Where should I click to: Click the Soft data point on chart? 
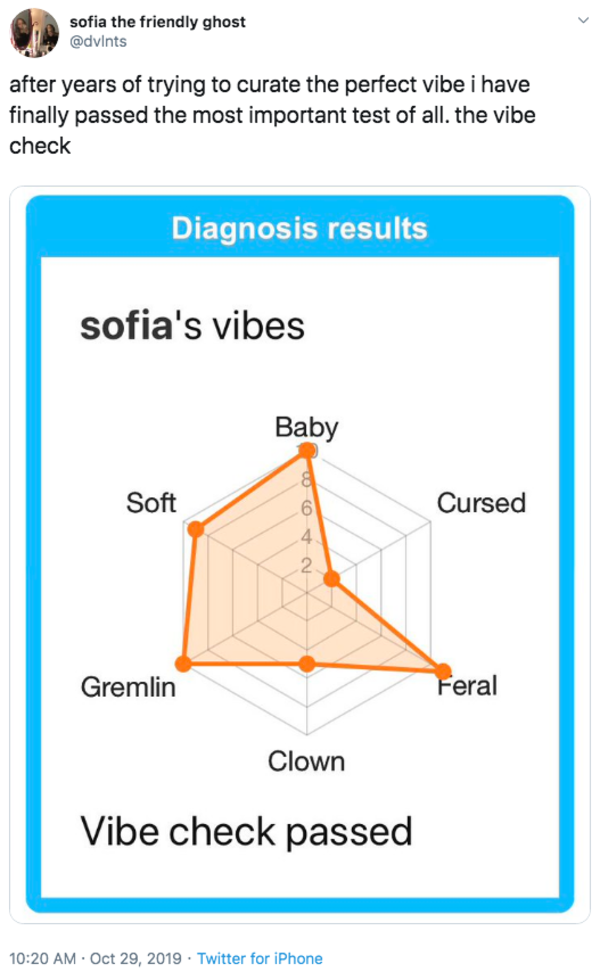196,529
